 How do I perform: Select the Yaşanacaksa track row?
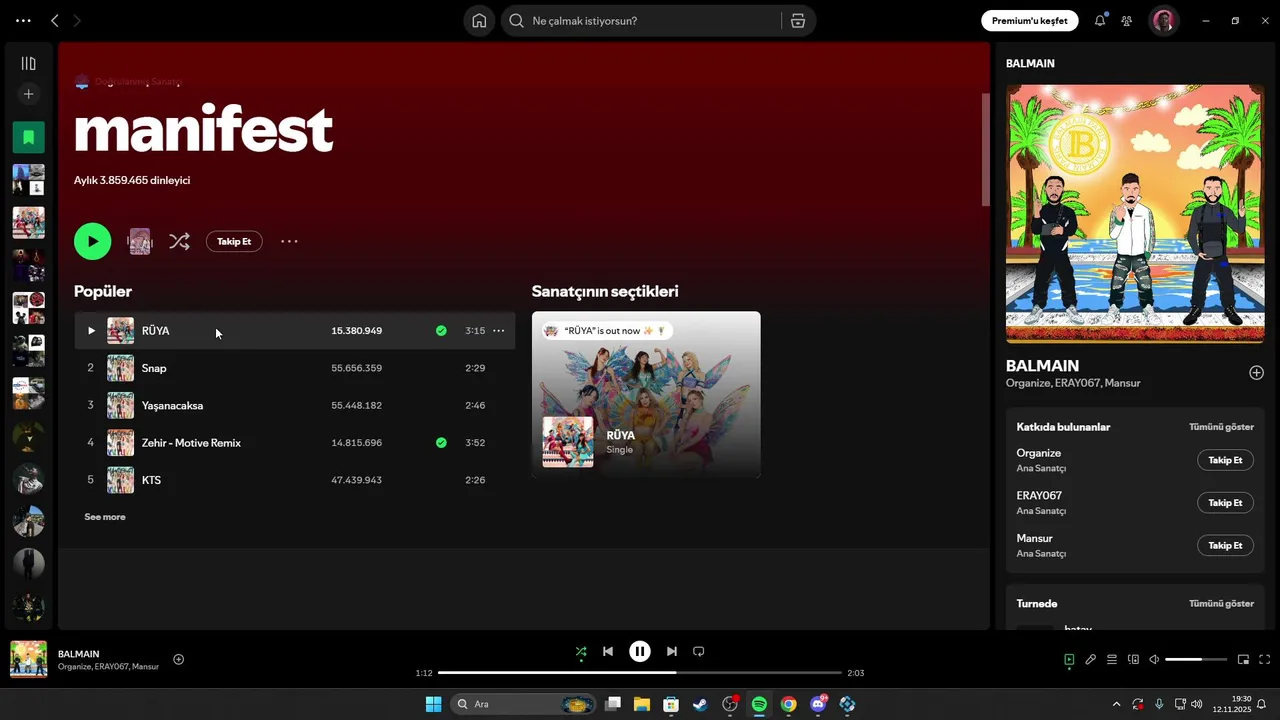[295, 406]
